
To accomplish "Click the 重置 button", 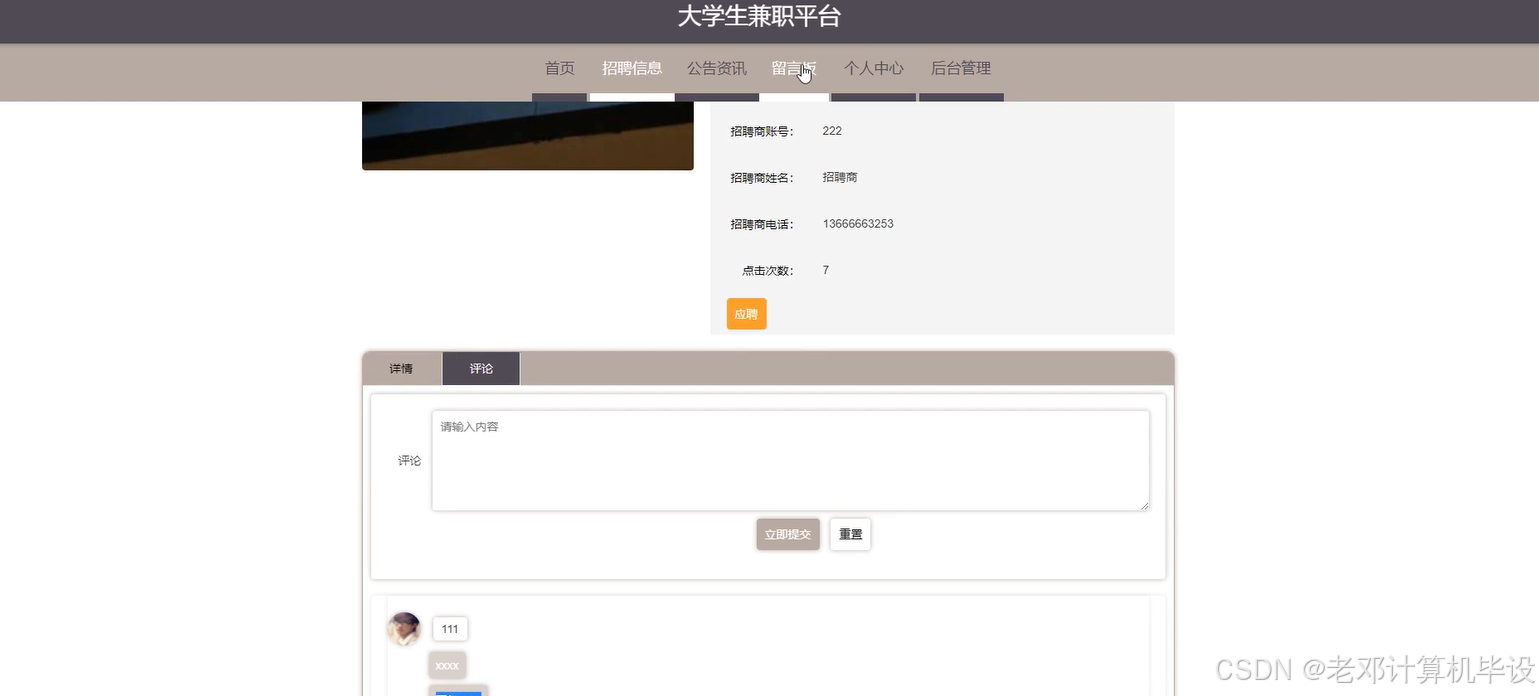I will [x=850, y=534].
